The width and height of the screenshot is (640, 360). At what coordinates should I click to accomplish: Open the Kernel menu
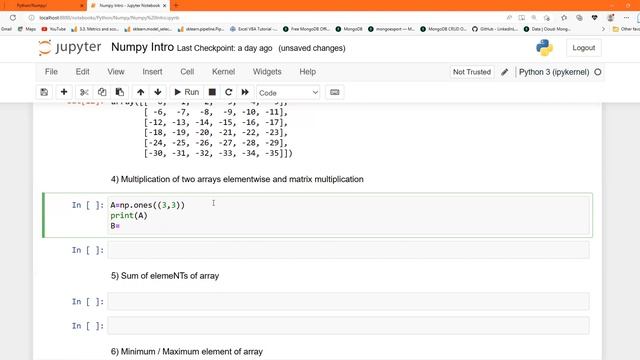click(223, 72)
